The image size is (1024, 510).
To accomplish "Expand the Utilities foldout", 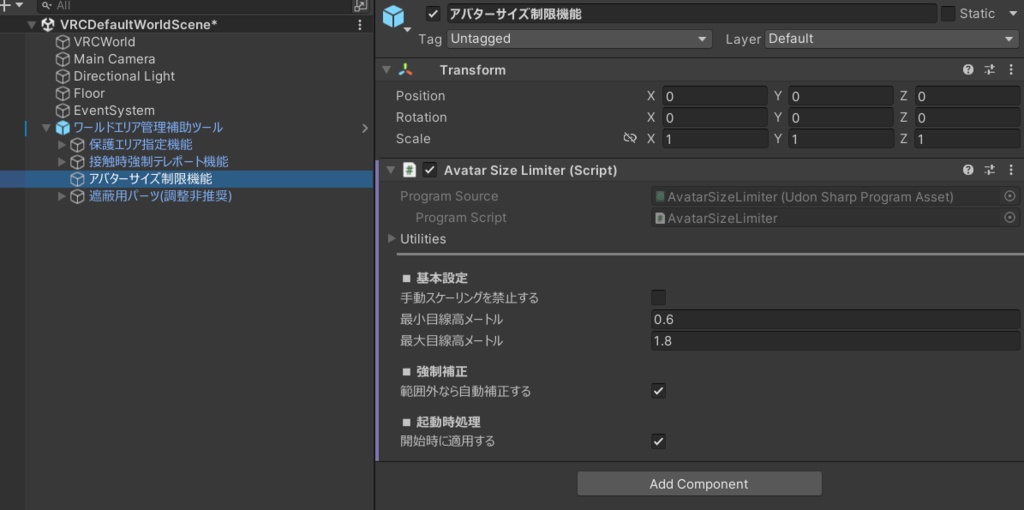I will point(392,239).
